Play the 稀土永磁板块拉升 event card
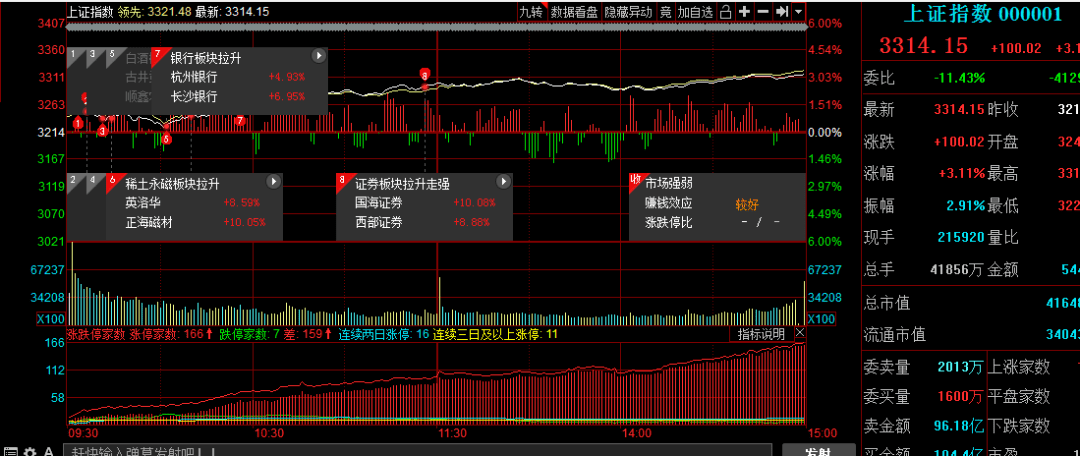The image size is (1080, 456). click(x=273, y=182)
